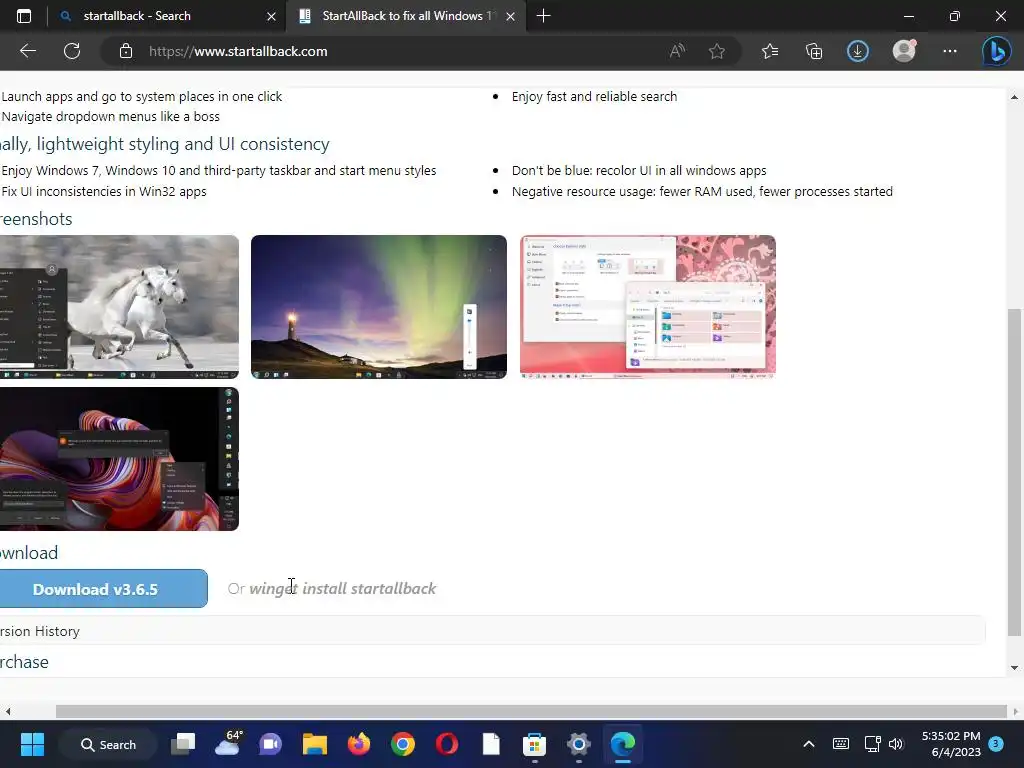Image resolution: width=1024 pixels, height=768 pixels.
Task: Launch Firefox from the taskbar
Action: pos(359,744)
